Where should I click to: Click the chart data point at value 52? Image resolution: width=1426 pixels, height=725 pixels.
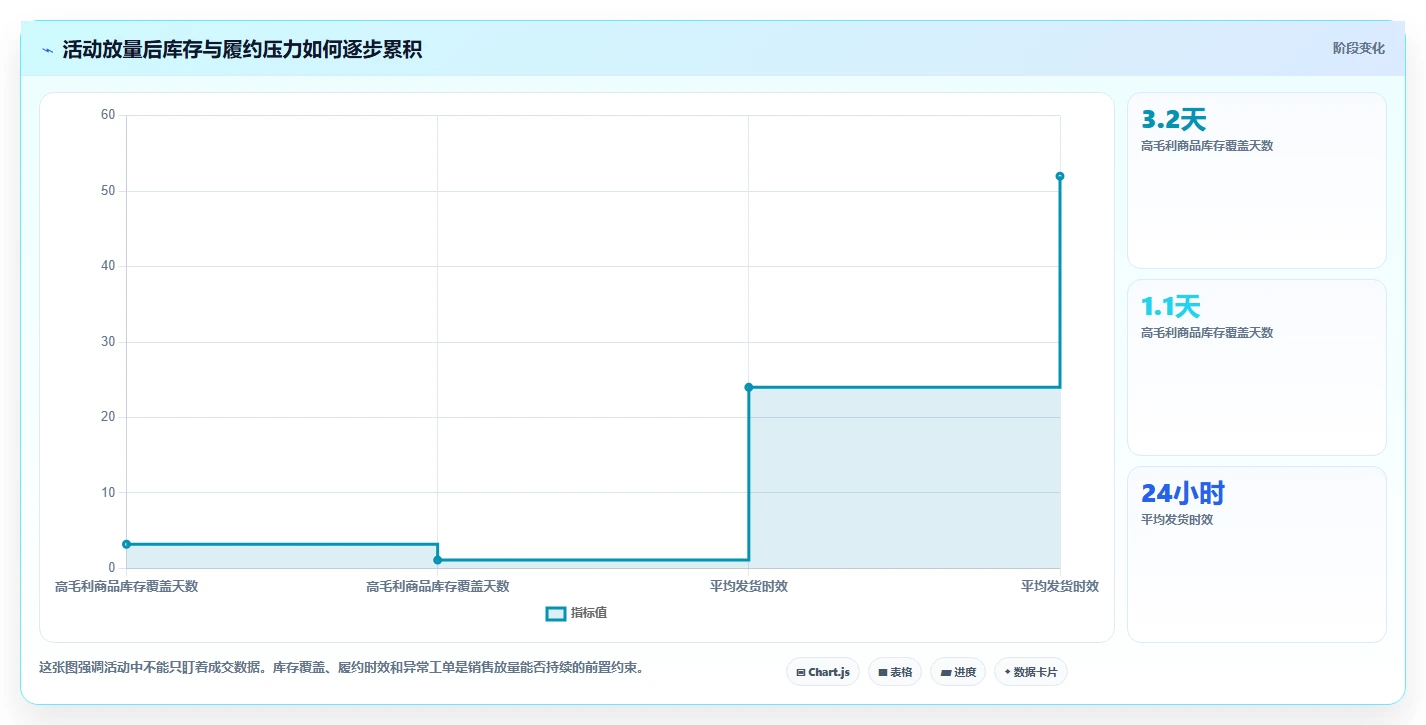(x=1060, y=176)
